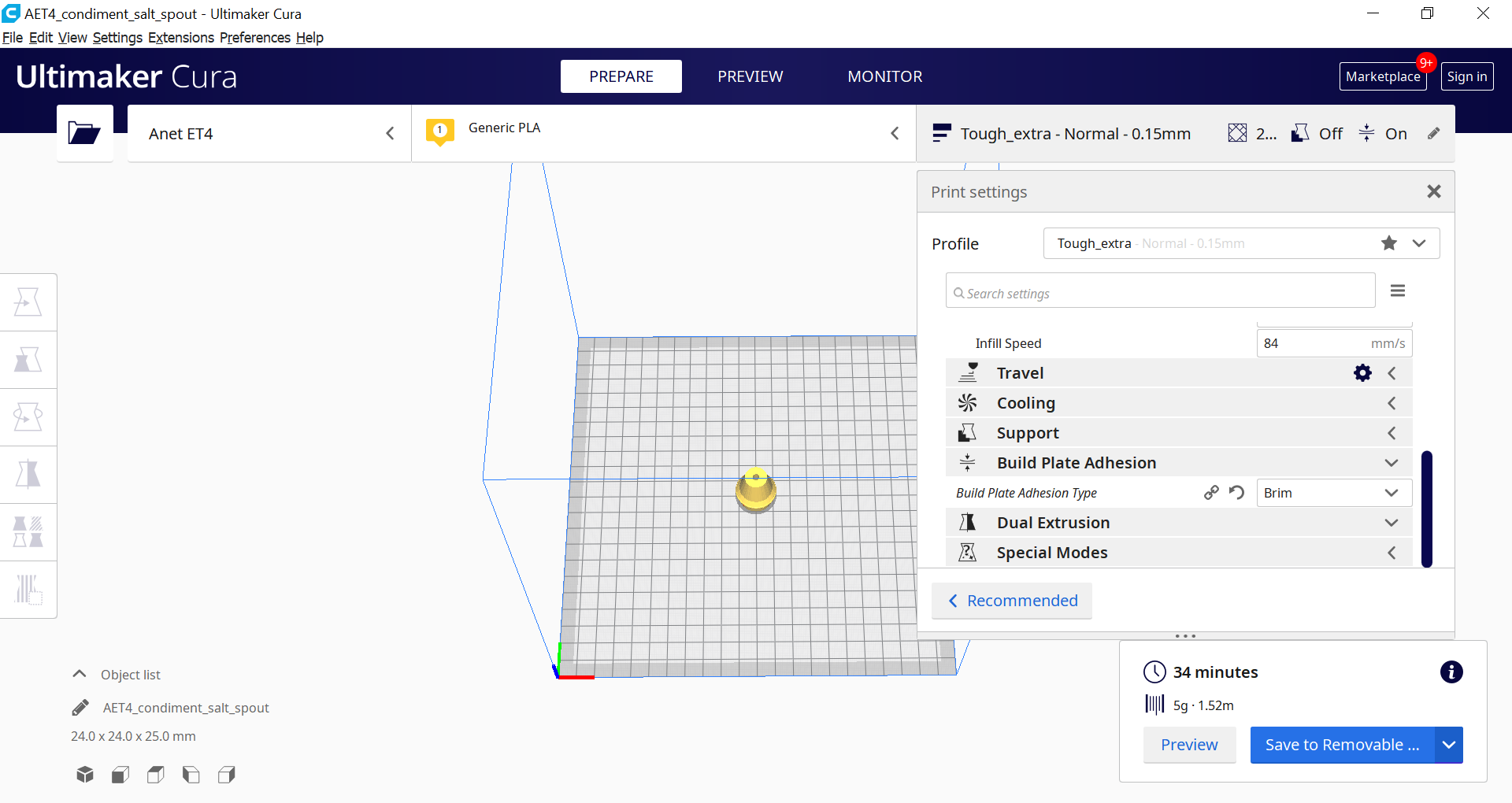The image size is (1512, 803).
Task: Select the Move tool in the left toolbar
Action: coord(28,302)
